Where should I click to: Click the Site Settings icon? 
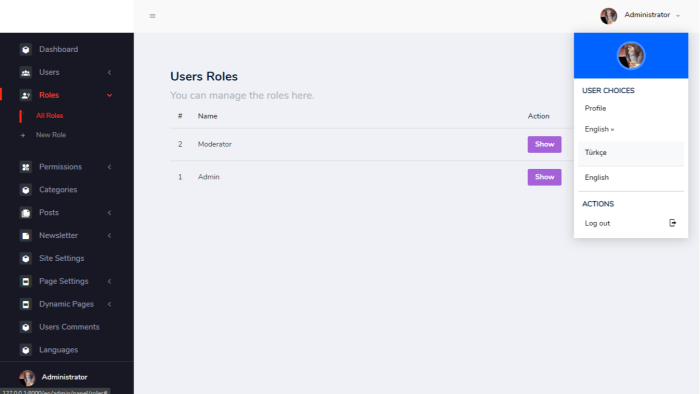click(x=25, y=258)
